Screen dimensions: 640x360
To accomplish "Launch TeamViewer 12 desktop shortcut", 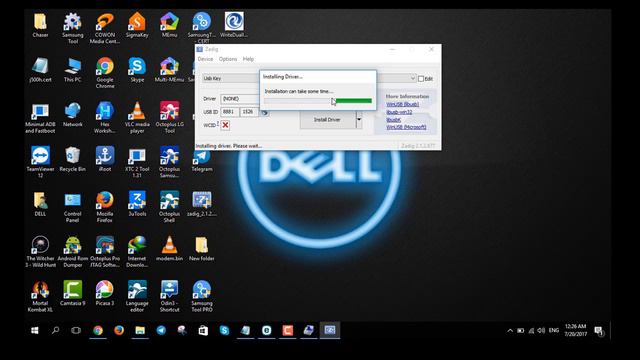I will click(x=40, y=162).
